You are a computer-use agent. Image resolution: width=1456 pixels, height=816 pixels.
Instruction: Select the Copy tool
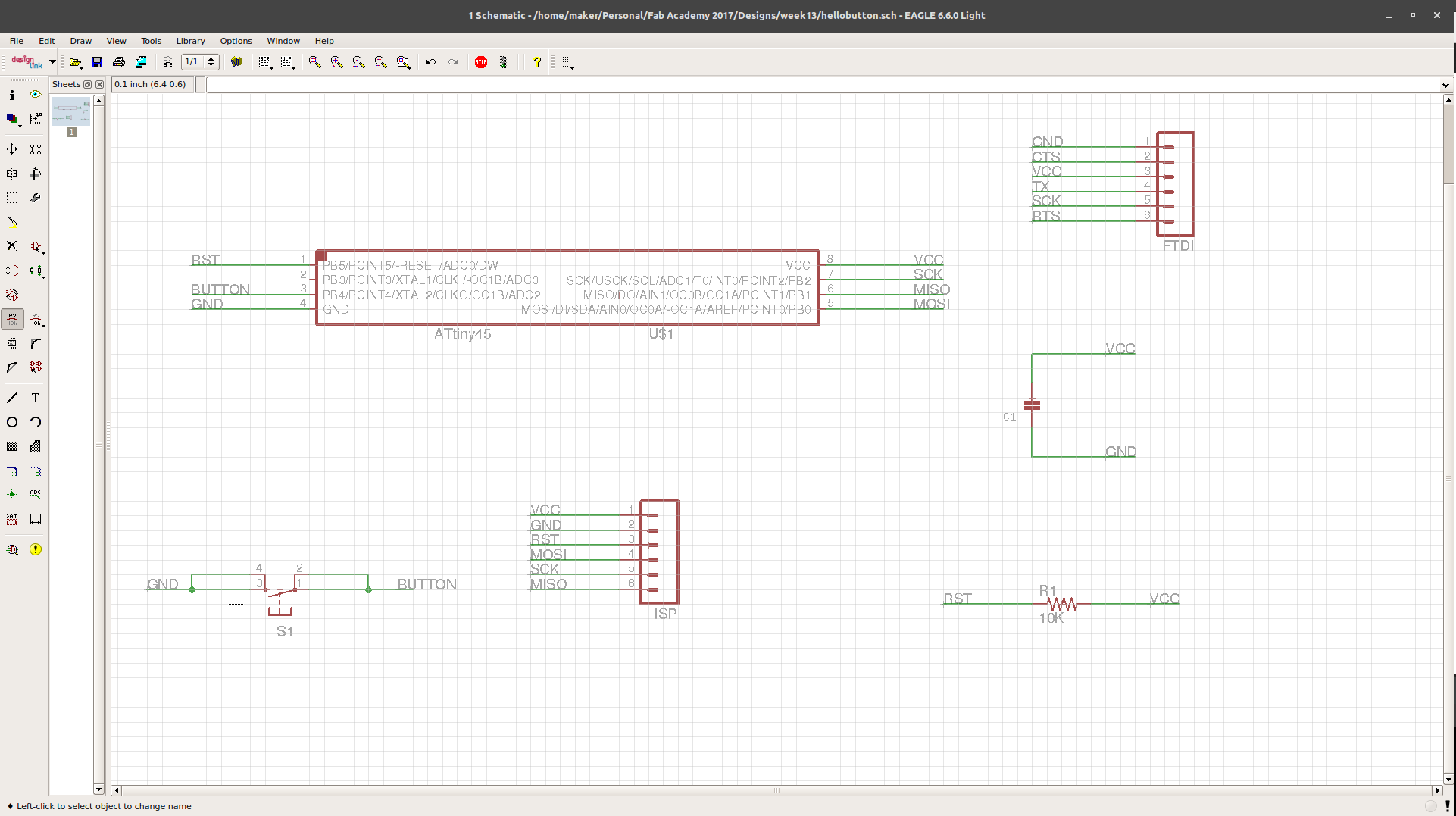click(36, 149)
